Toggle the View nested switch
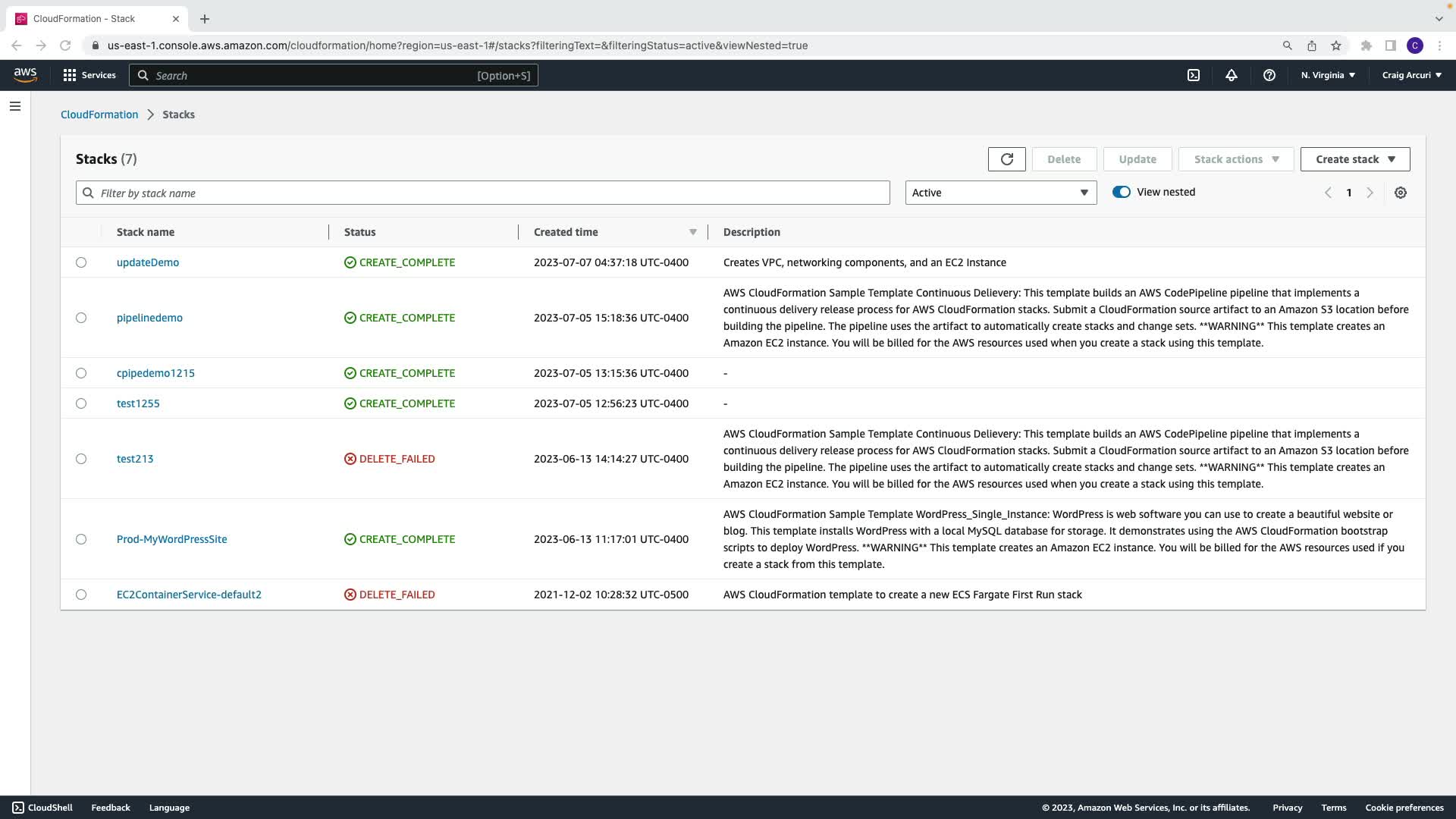This screenshot has width=1456, height=819. tap(1121, 192)
